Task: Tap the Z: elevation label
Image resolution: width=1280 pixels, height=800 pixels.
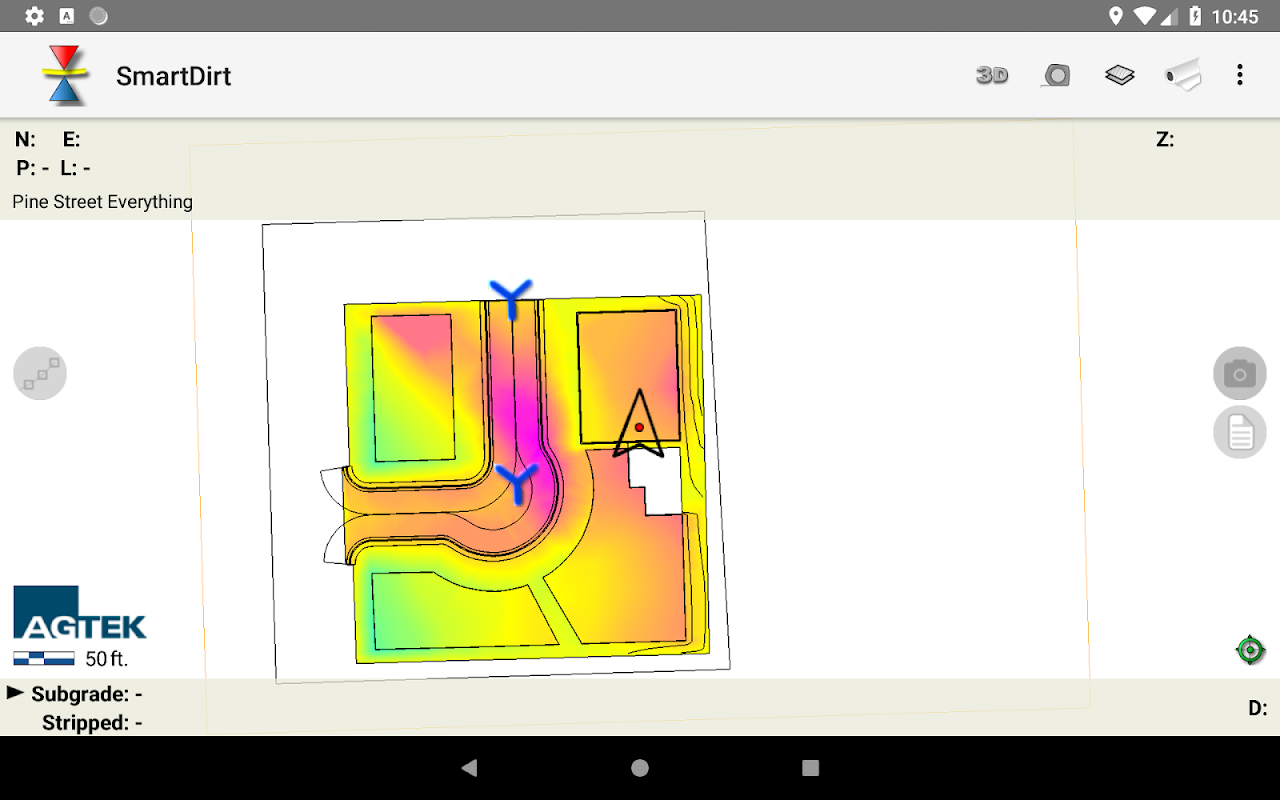Action: click(x=1165, y=140)
